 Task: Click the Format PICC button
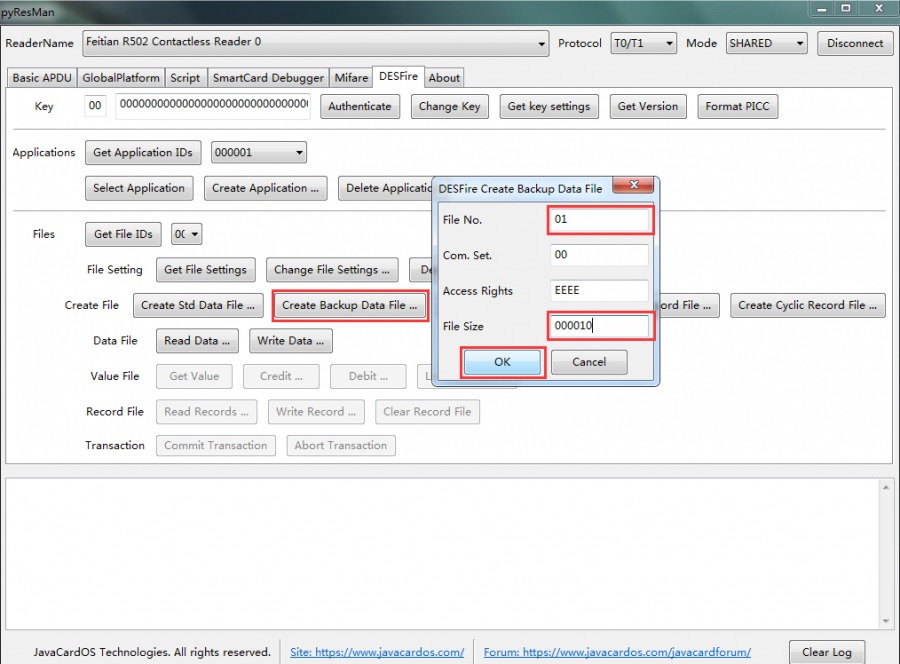[x=737, y=107]
